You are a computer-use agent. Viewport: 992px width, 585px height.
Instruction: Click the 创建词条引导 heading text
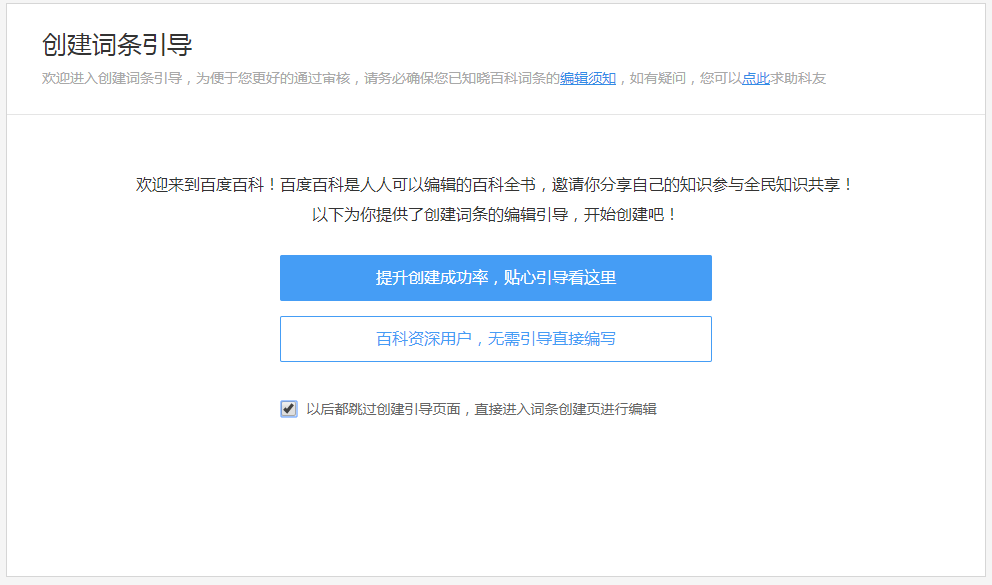coord(117,45)
